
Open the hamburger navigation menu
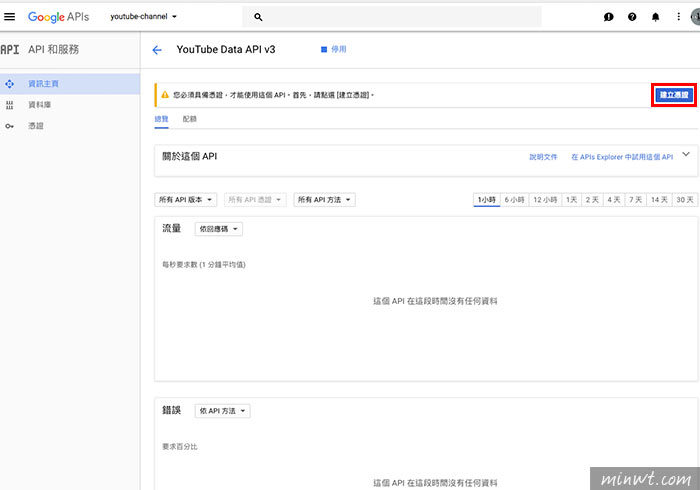click(9, 17)
